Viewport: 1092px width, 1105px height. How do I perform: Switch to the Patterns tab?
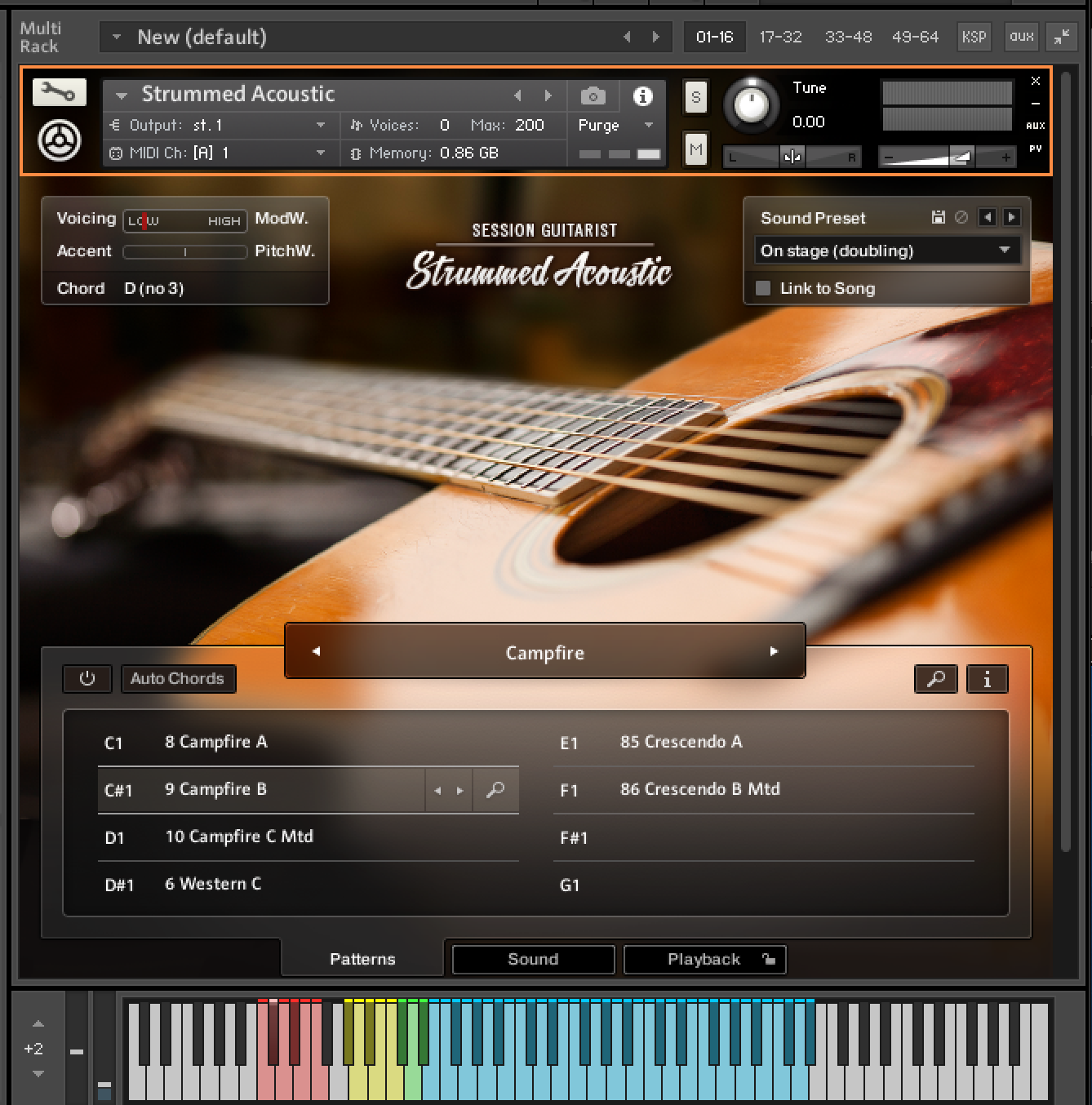(362, 959)
